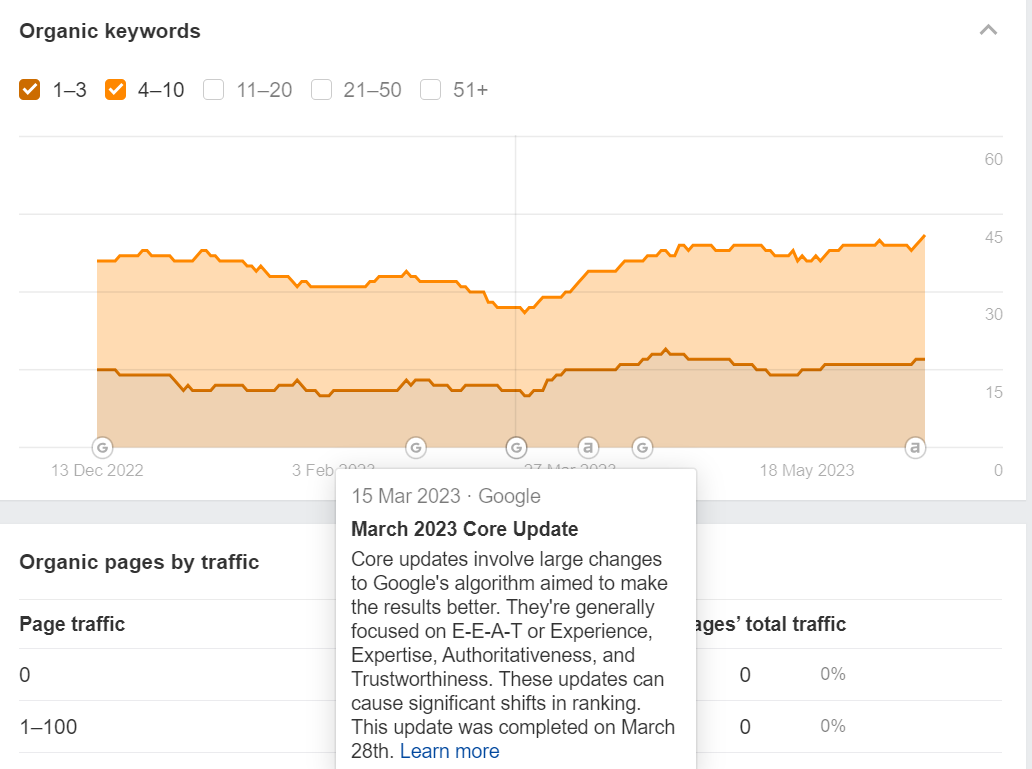Enable the 11–20 positions checkbox
1032x769 pixels.
pyautogui.click(x=213, y=90)
